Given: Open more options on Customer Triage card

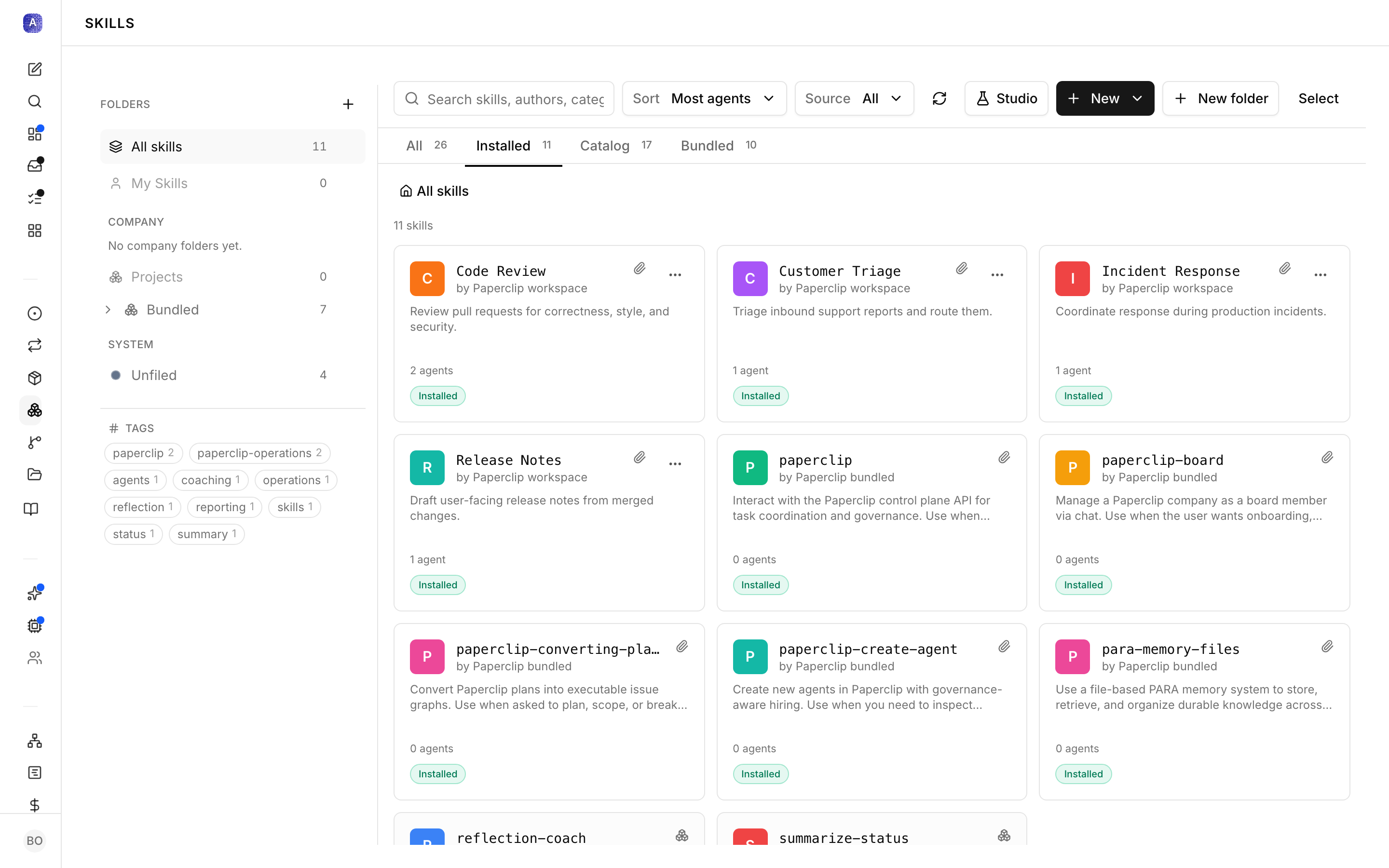Looking at the screenshot, I should 997,275.
